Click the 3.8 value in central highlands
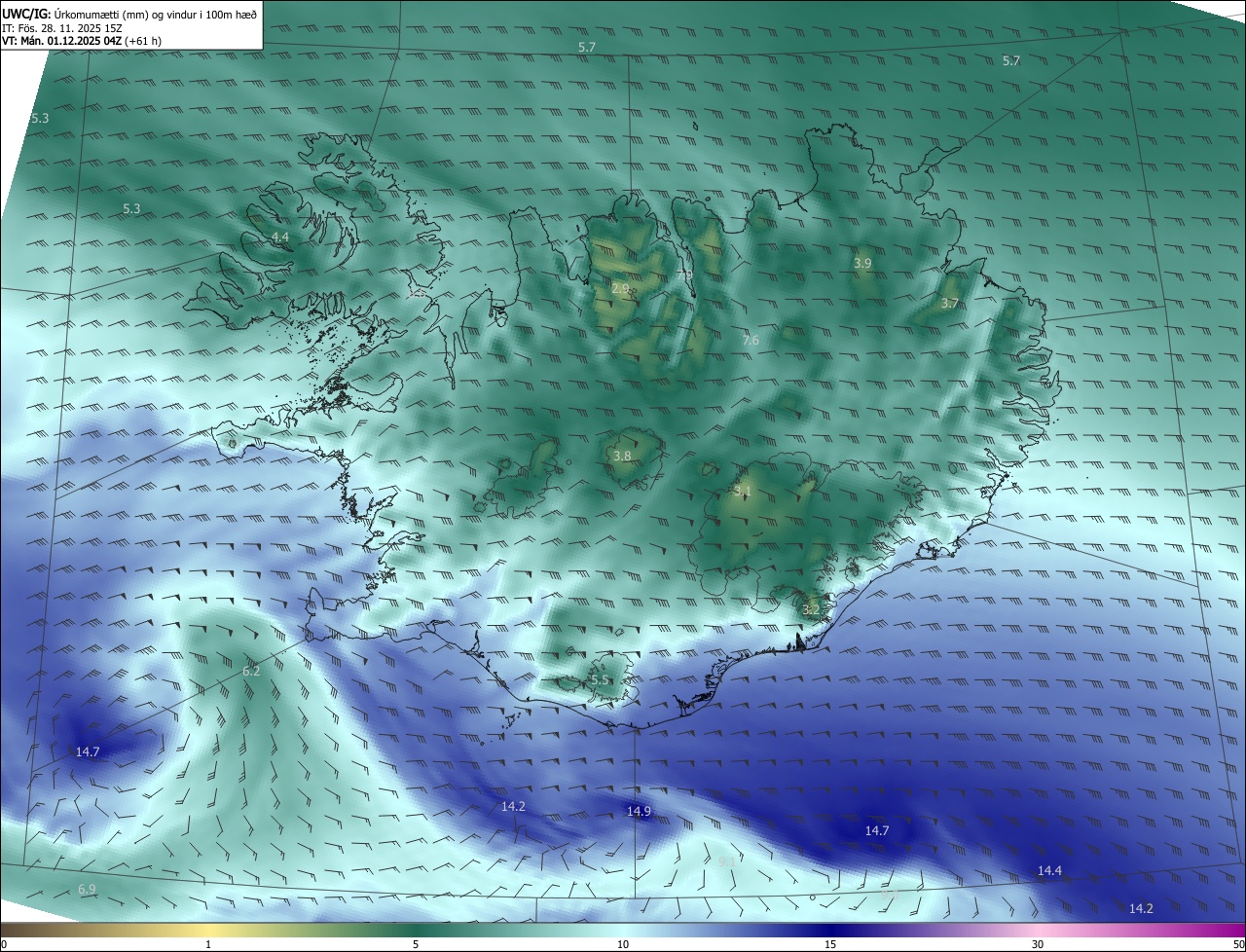This screenshot has width=1246, height=952. (622, 456)
